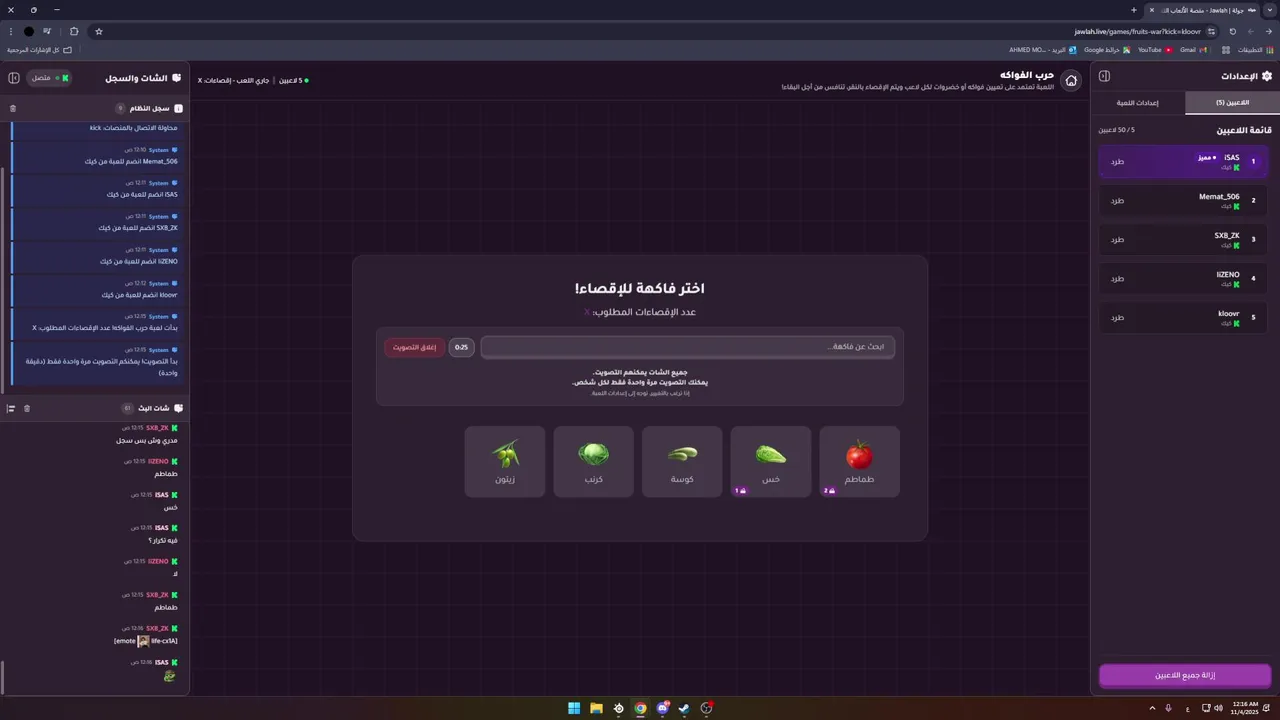Bookmark this page with star icon

tap(99, 31)
